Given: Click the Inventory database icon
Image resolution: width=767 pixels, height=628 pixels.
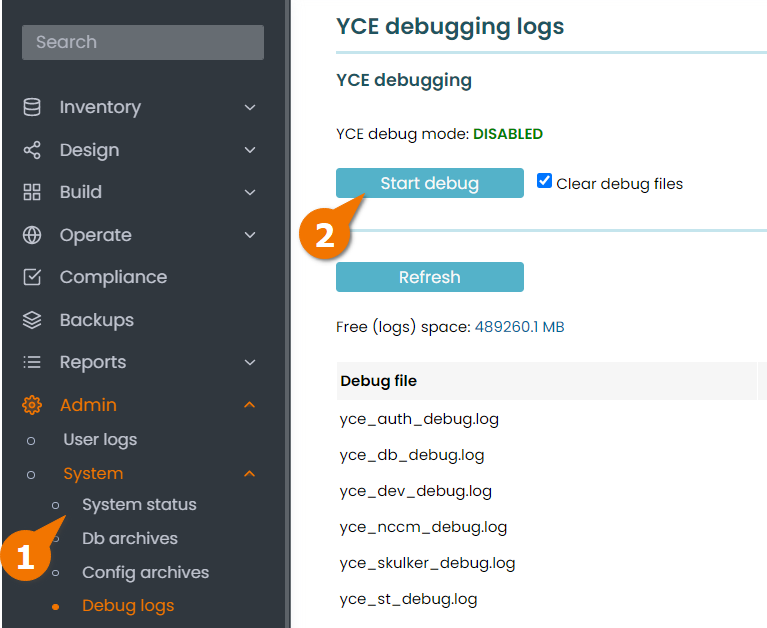Looking at the screenshot, I should pos(32,107).
